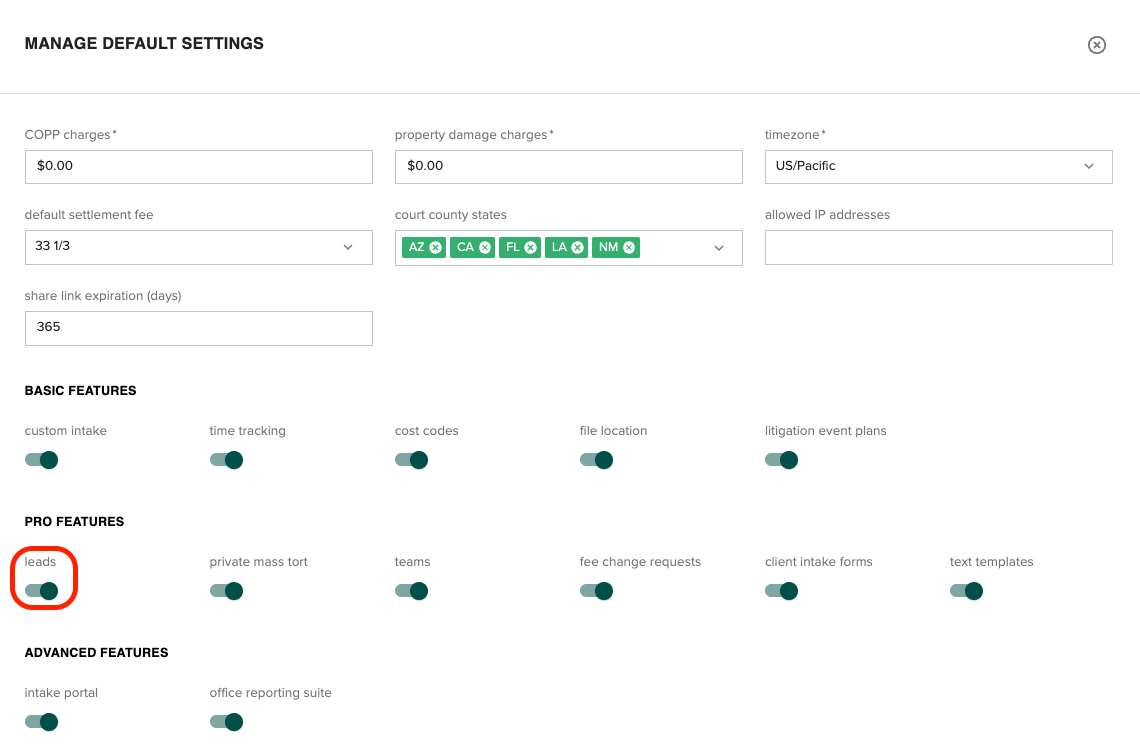1140x754 pixels.
Task: Toggle the private mass tort feature
Action: pos(226,591)
